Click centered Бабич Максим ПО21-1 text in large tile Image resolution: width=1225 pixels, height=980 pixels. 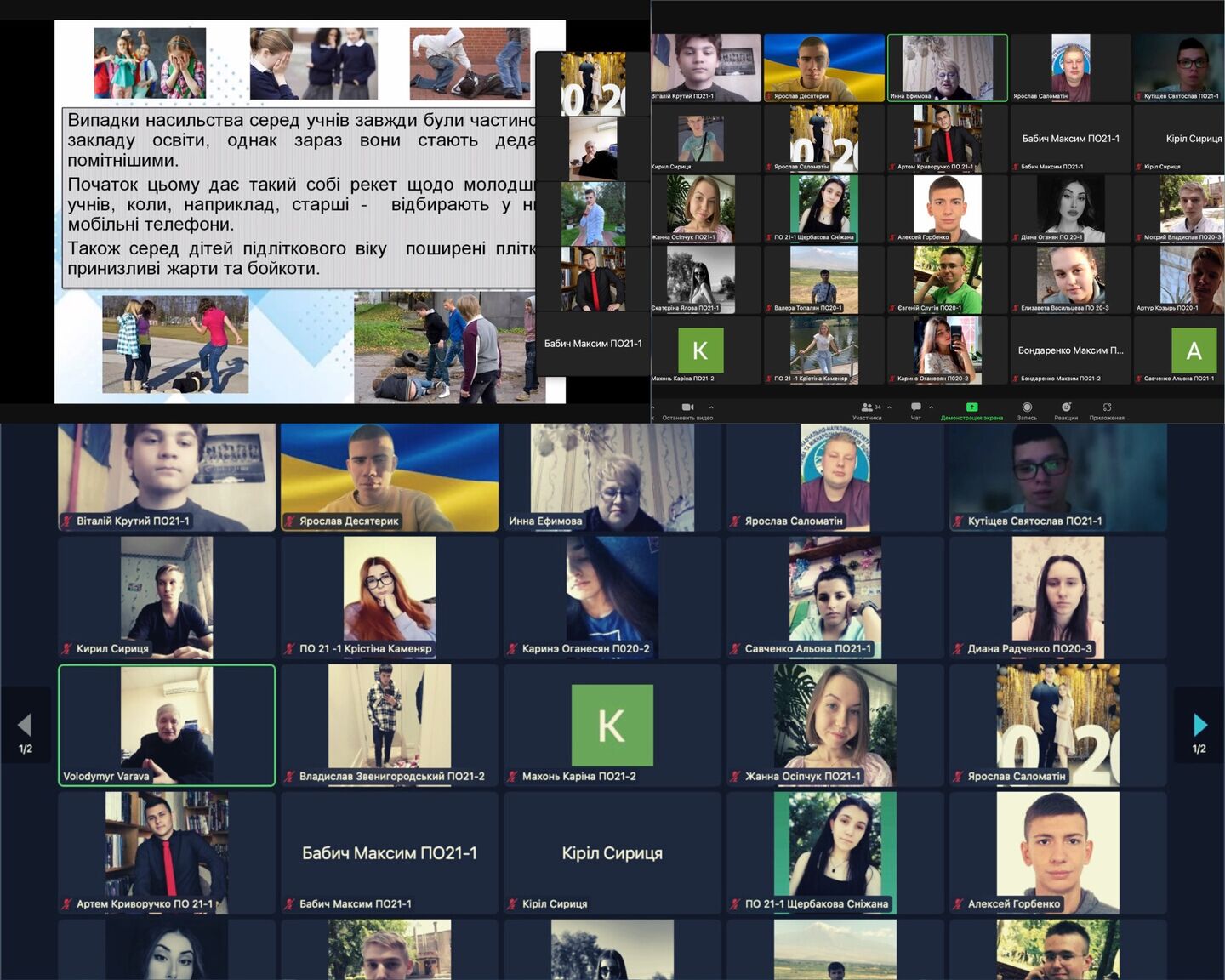click(x=390, y=853)
